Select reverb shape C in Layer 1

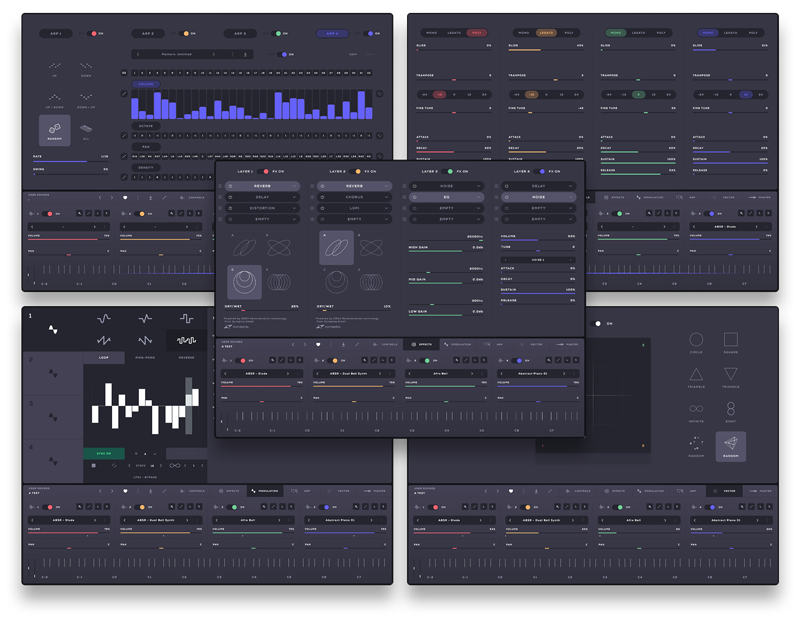(245, 281)
